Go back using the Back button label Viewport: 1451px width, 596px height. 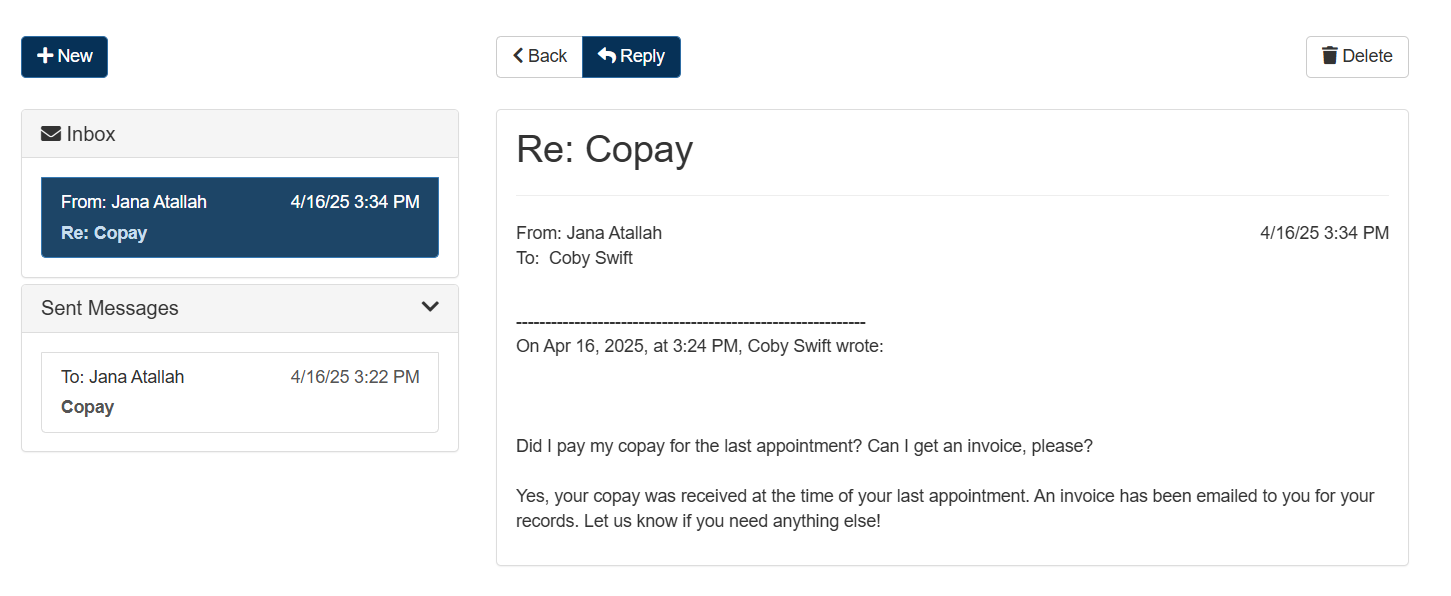click(x=547, y=56)
